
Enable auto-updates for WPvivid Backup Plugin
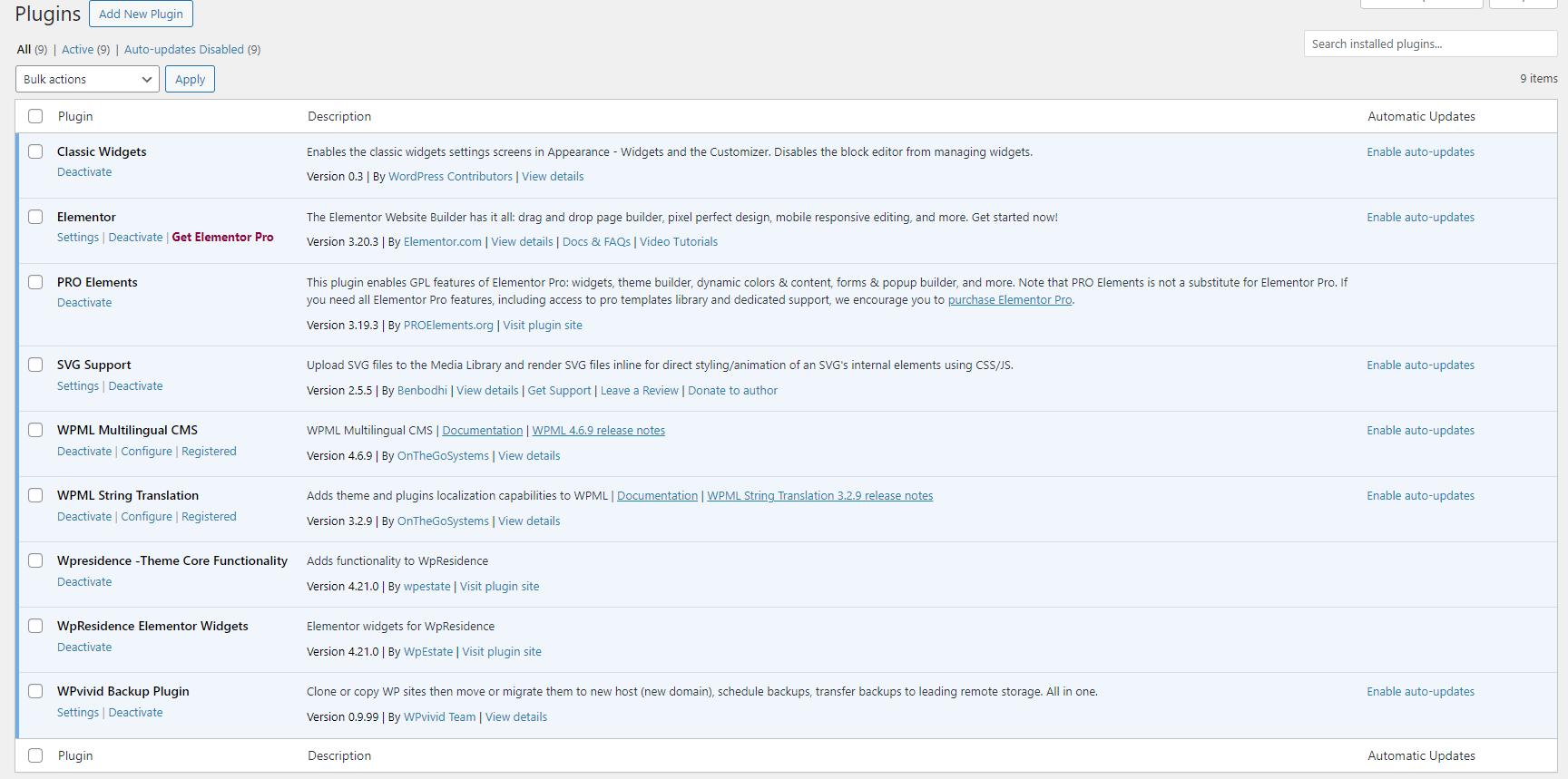1420,692
